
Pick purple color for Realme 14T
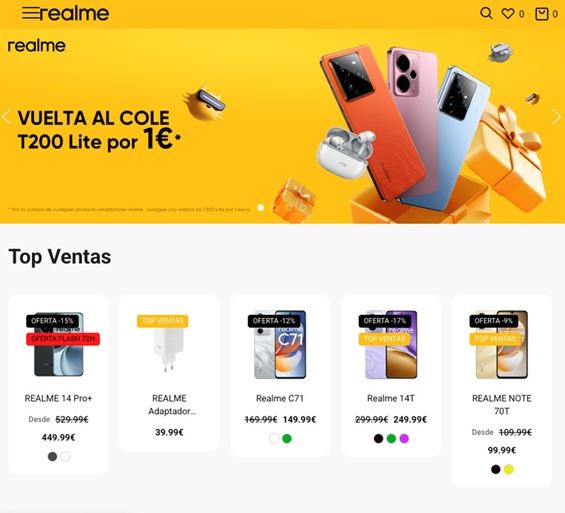[x=404, y=438]
